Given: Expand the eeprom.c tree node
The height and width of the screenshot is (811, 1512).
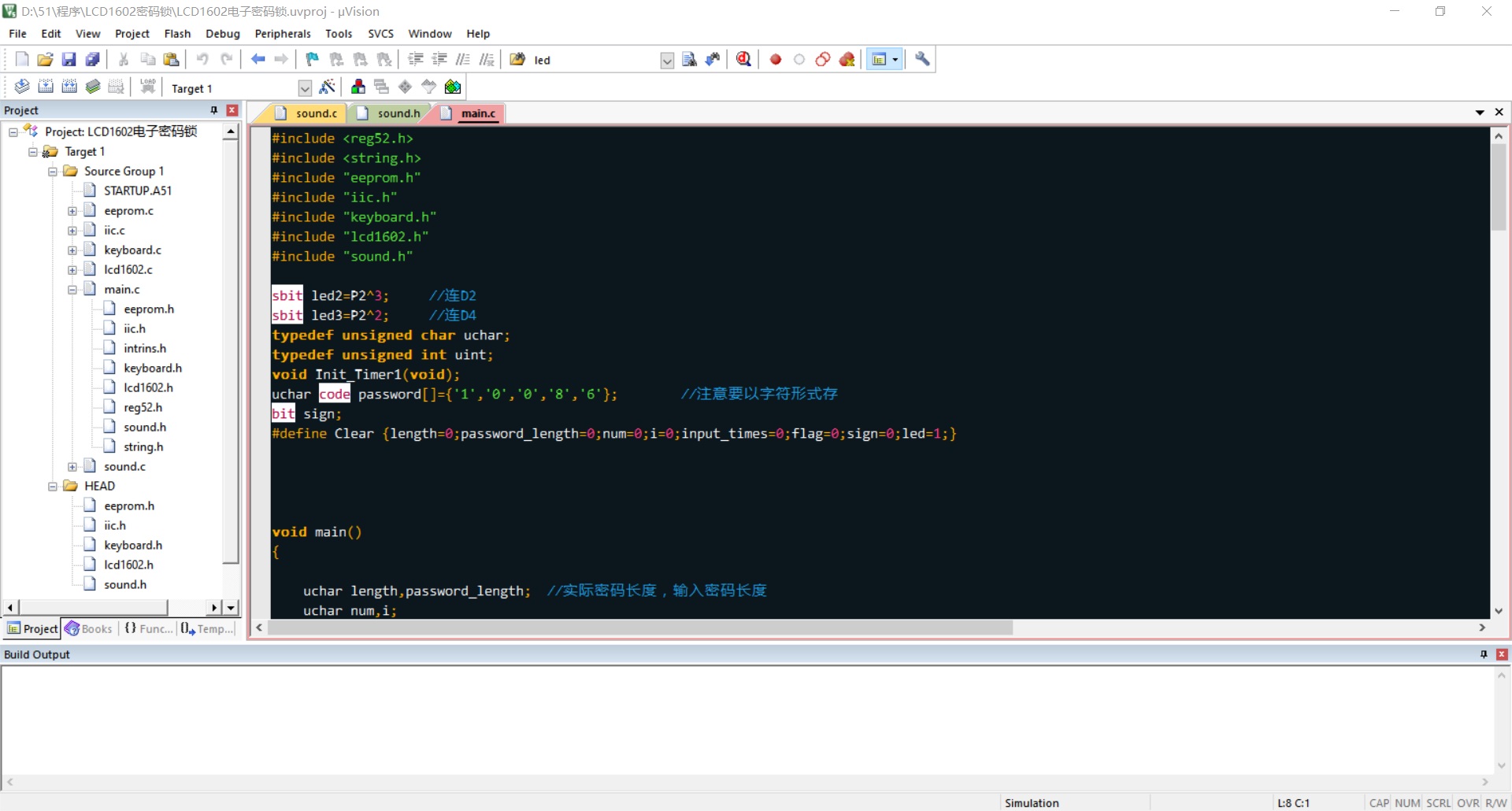Looking at the screenshot, I should [72, 210].
